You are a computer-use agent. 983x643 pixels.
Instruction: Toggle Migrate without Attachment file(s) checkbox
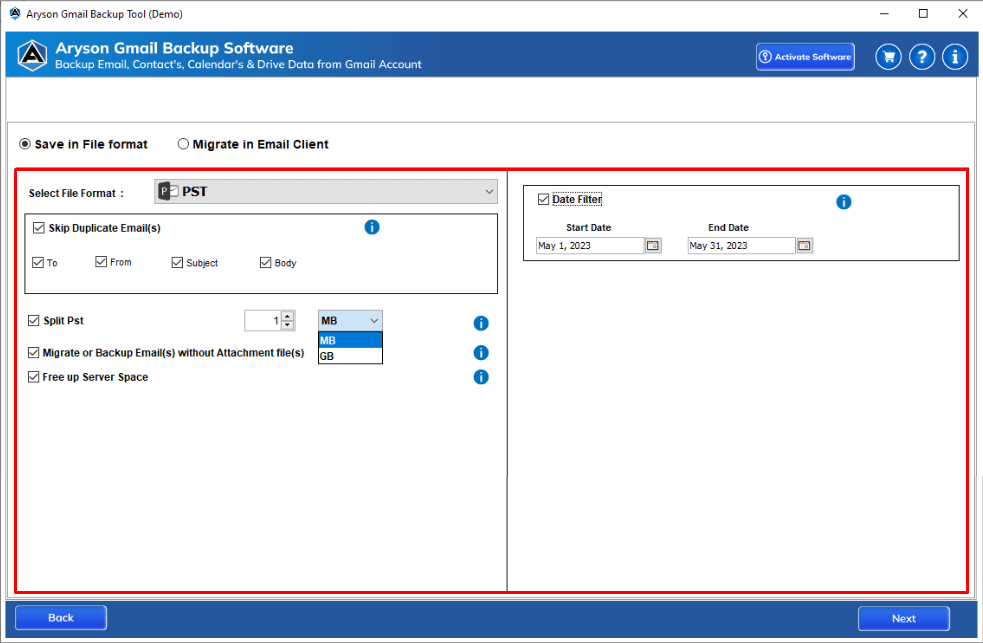(34, 353)
